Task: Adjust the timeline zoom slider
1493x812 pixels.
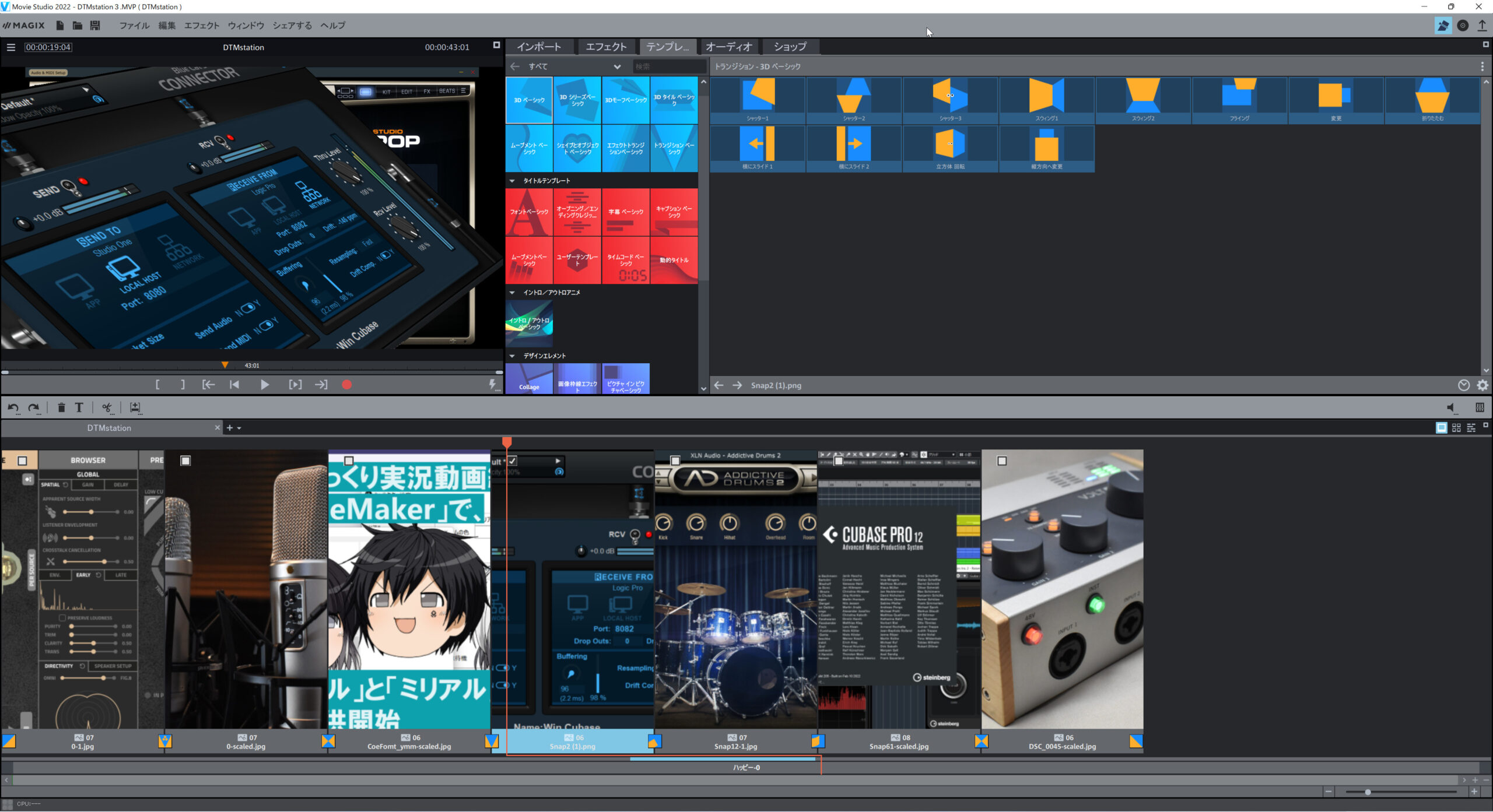Action: coord(1368,792)
